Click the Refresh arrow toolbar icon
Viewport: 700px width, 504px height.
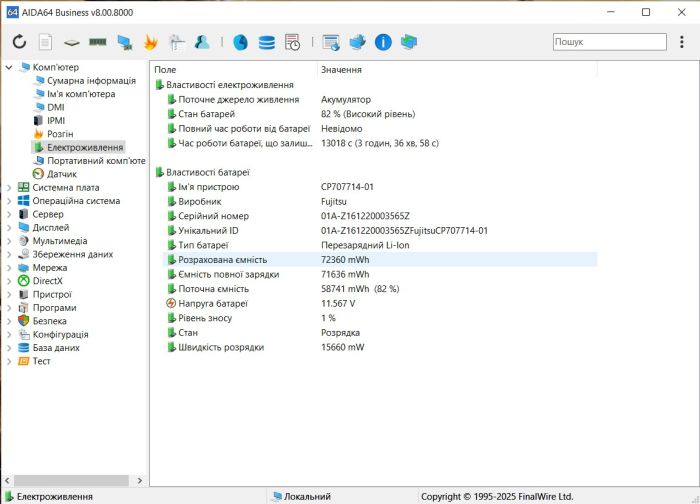[19, 42]
